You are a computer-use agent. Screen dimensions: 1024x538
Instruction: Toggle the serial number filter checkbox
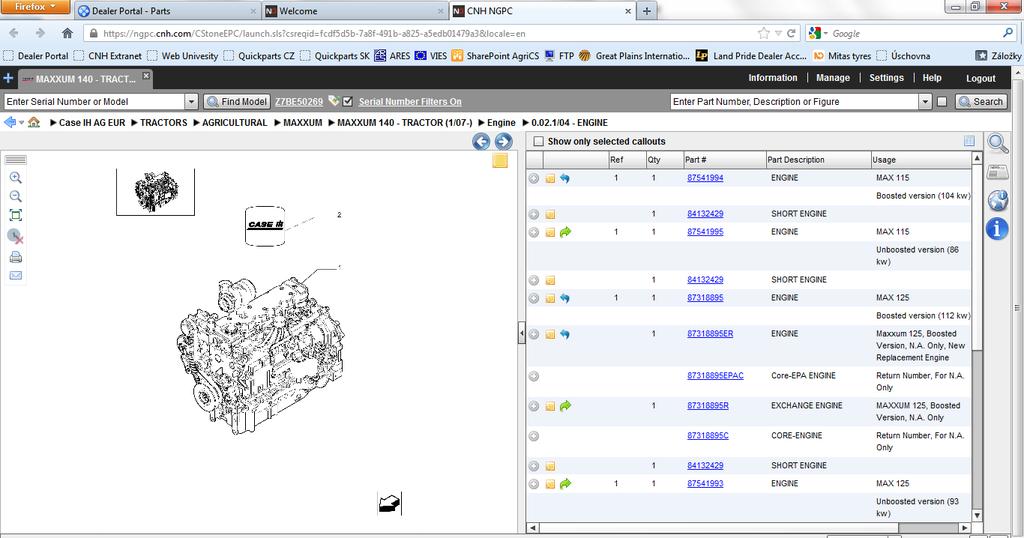(348, 101)
